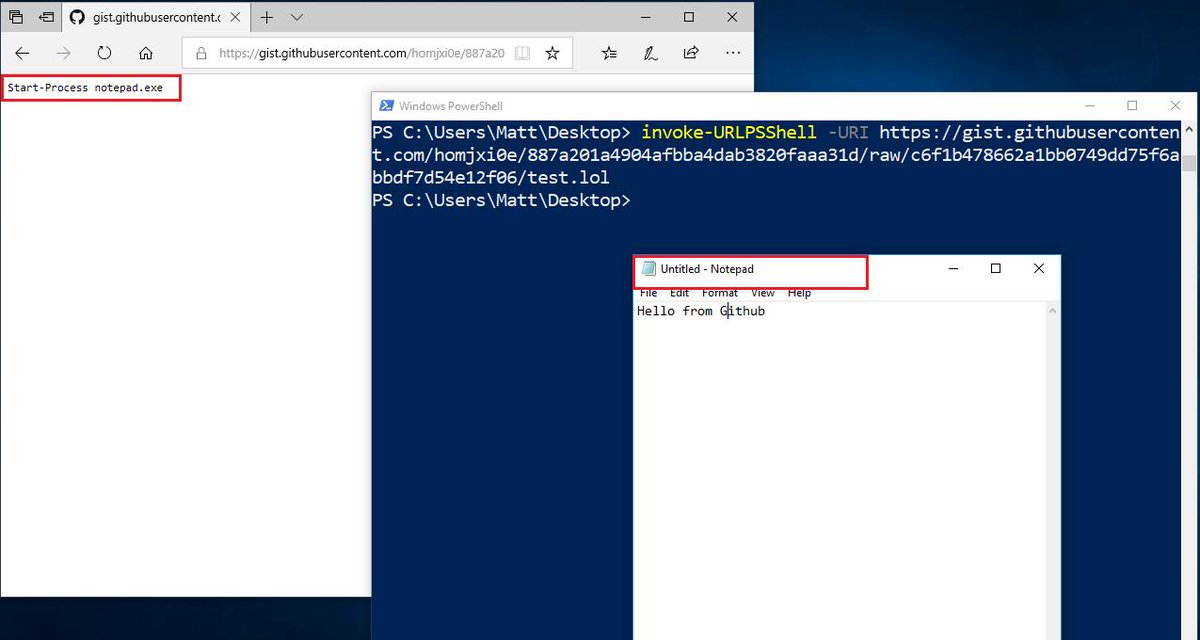This screenshot has width=1200, height=640.
Task: Click the Hello from Github text in Notepad
Action: click(x=701, y=311)
